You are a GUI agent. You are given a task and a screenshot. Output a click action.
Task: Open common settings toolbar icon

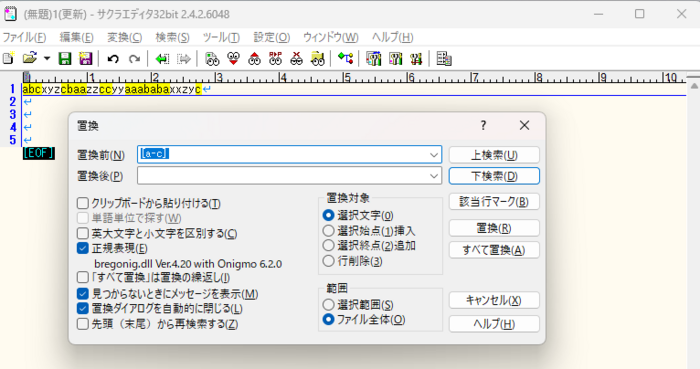pyautogui.click(x=416, y=58)
